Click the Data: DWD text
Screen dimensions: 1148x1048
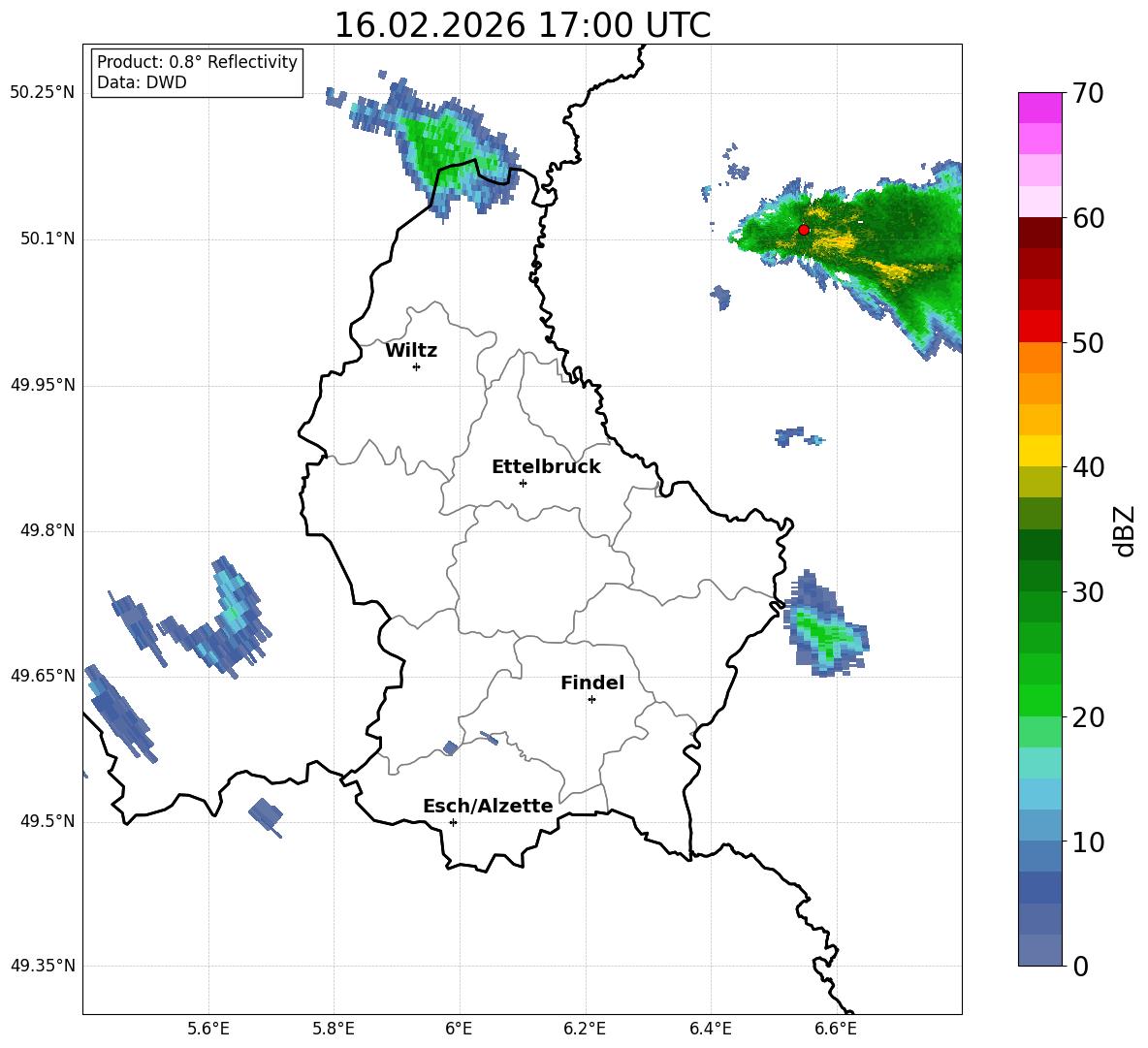142,82
